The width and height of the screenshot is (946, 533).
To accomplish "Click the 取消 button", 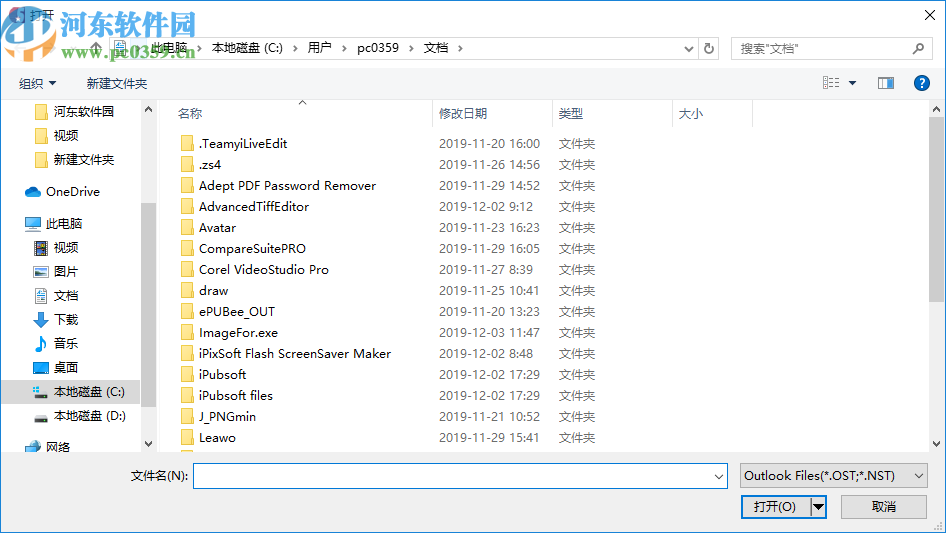I will (x=884, y=507).
